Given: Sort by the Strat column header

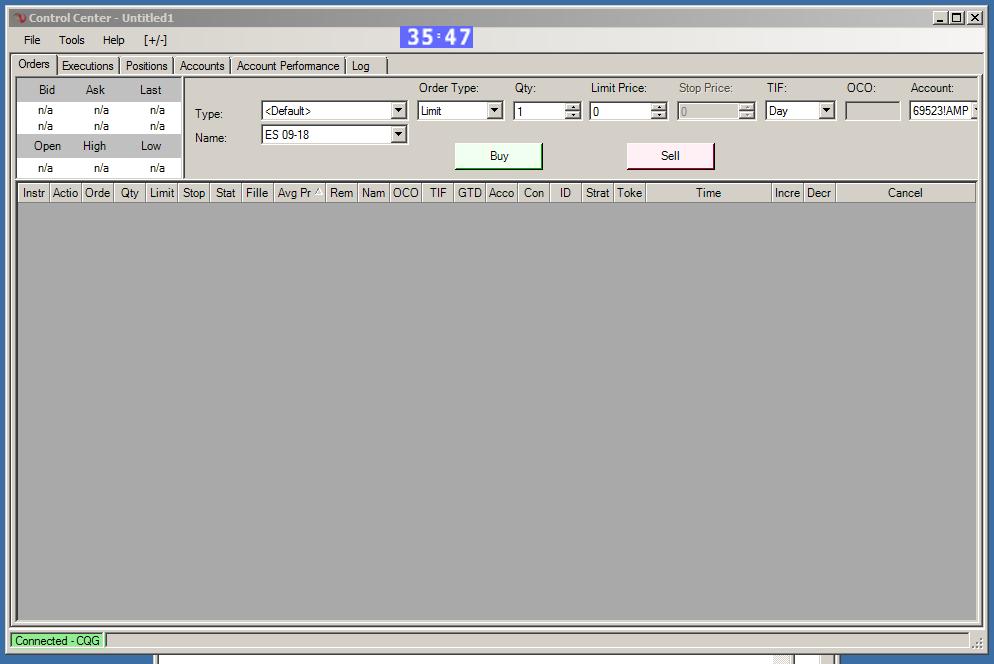Looking at the screenshot, I should (597, 193).
